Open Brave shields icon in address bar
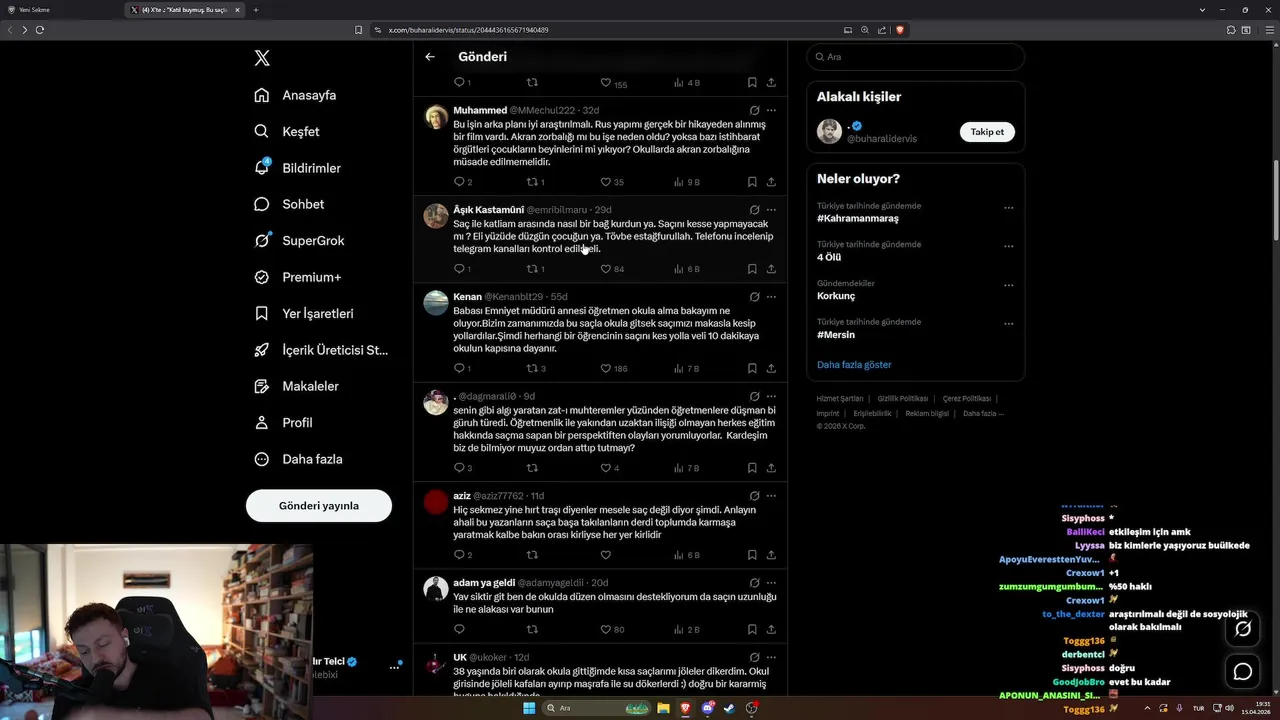The height and width of the screenshot is (720, 1280). [x=900, y=30]
